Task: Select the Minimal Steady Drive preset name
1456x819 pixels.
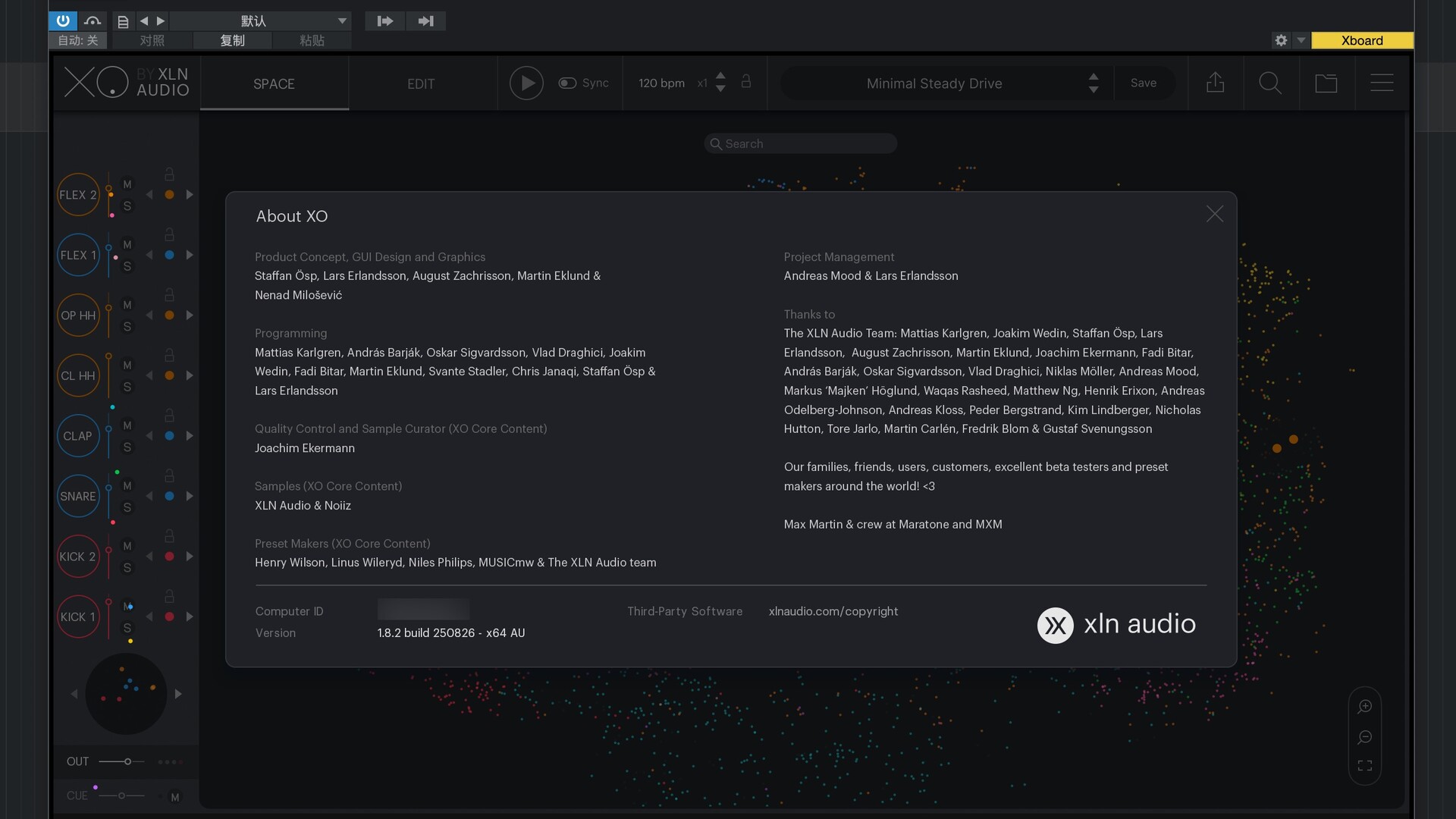Action: point(934,83)
